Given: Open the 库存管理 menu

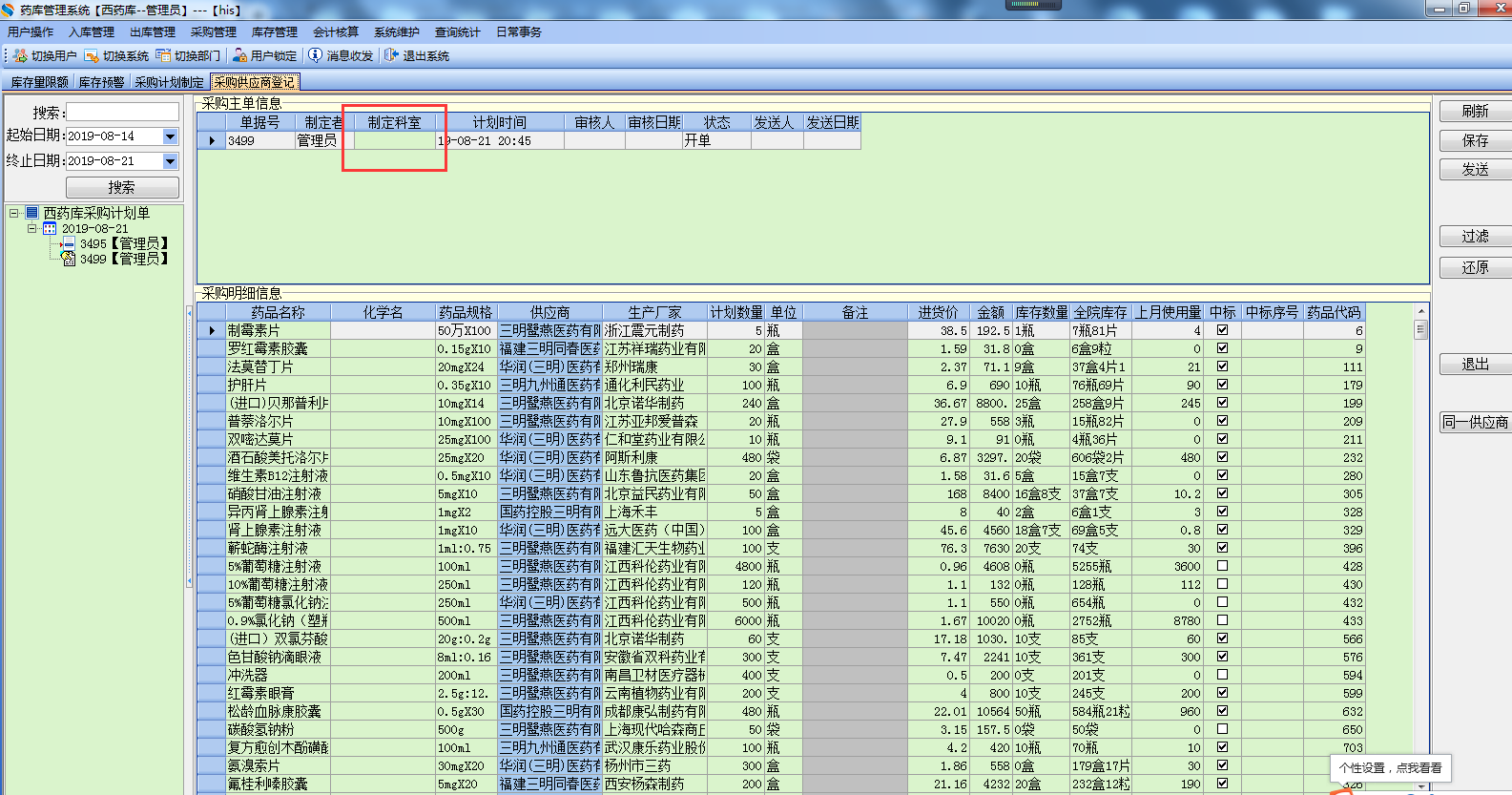Looking at the screenshot, I should point(275,32).
